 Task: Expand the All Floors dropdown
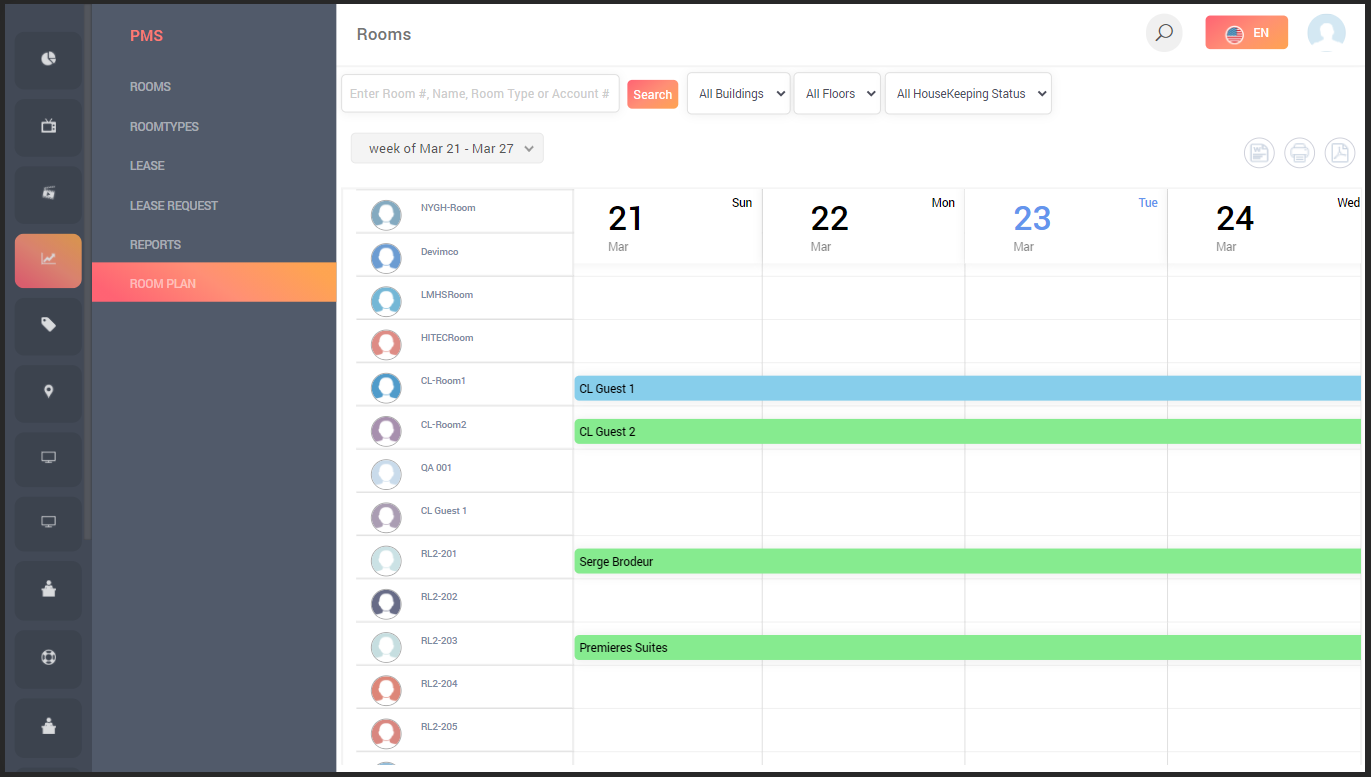click(837, 94)
